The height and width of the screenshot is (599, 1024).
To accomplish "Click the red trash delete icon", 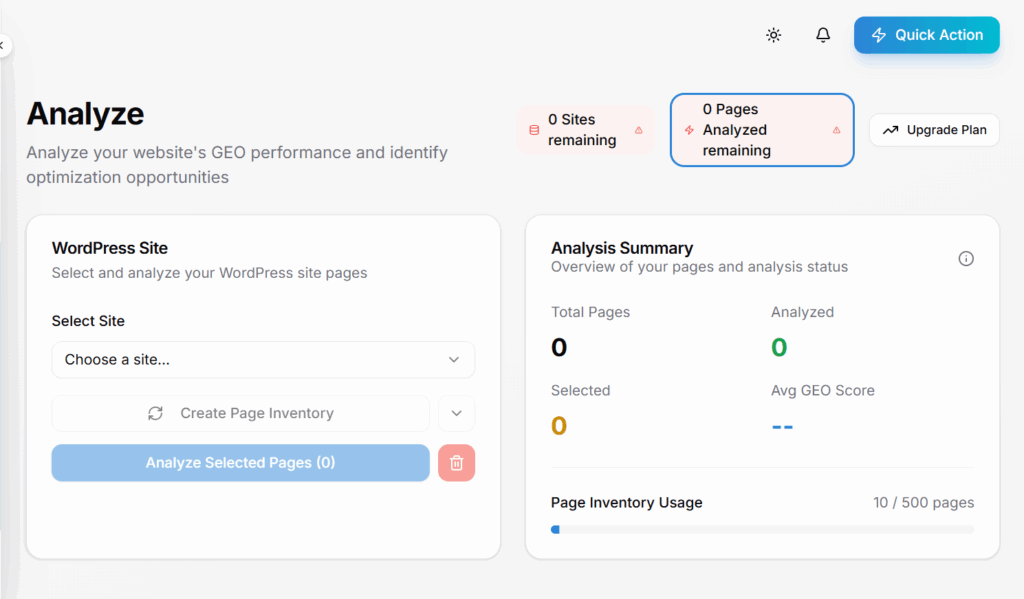I will pyautogui.click(x=456, y=463).
